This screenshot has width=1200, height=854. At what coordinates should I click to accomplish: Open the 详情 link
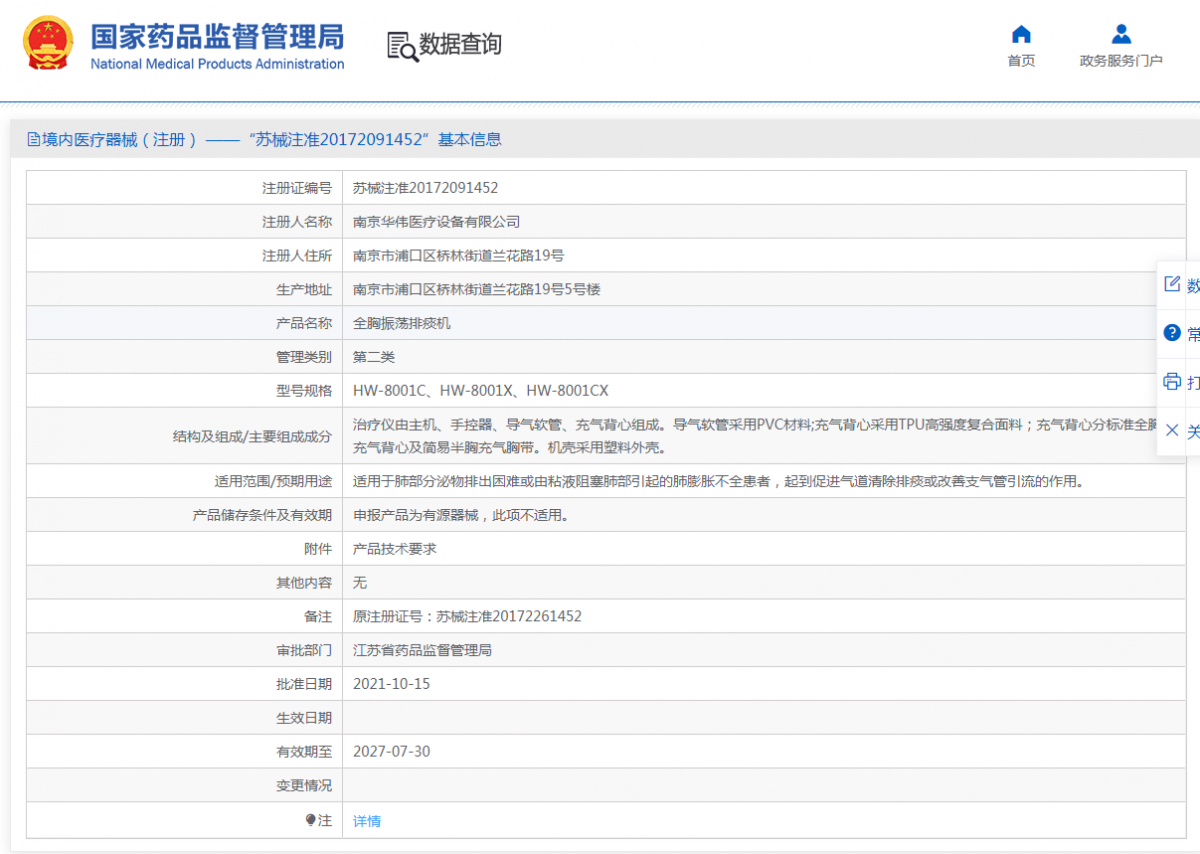click(367, 821)
